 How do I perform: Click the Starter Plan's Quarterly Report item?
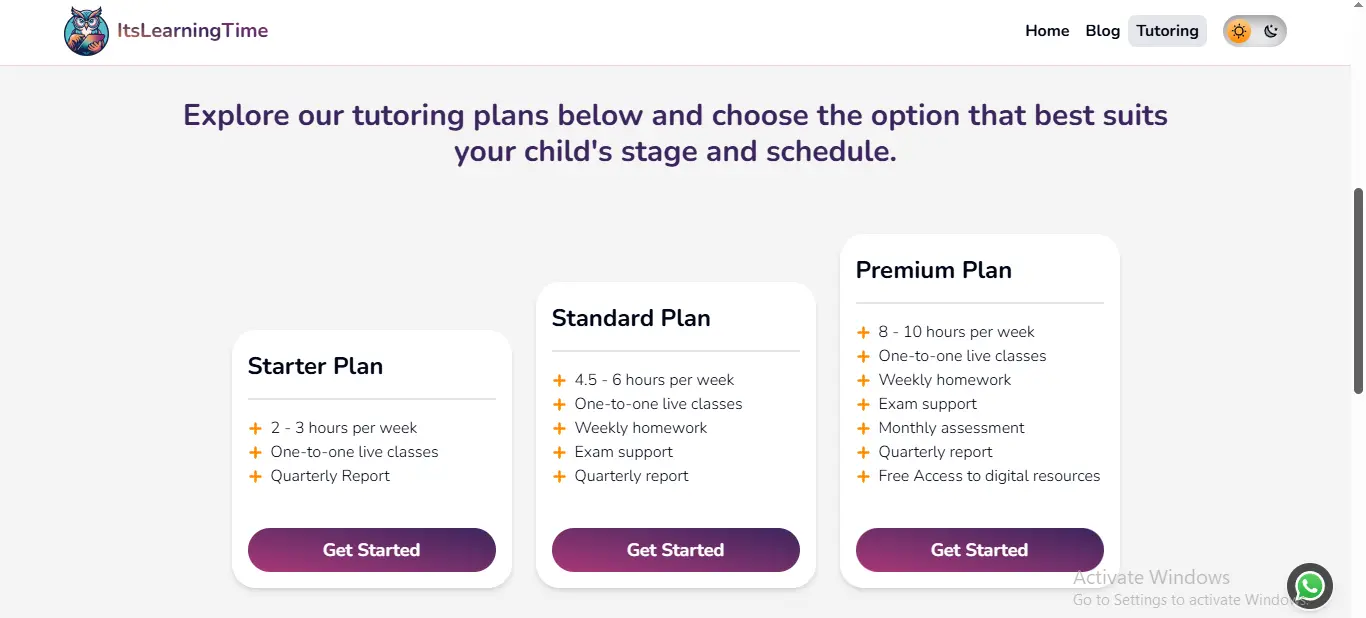(x=330, y=476)
